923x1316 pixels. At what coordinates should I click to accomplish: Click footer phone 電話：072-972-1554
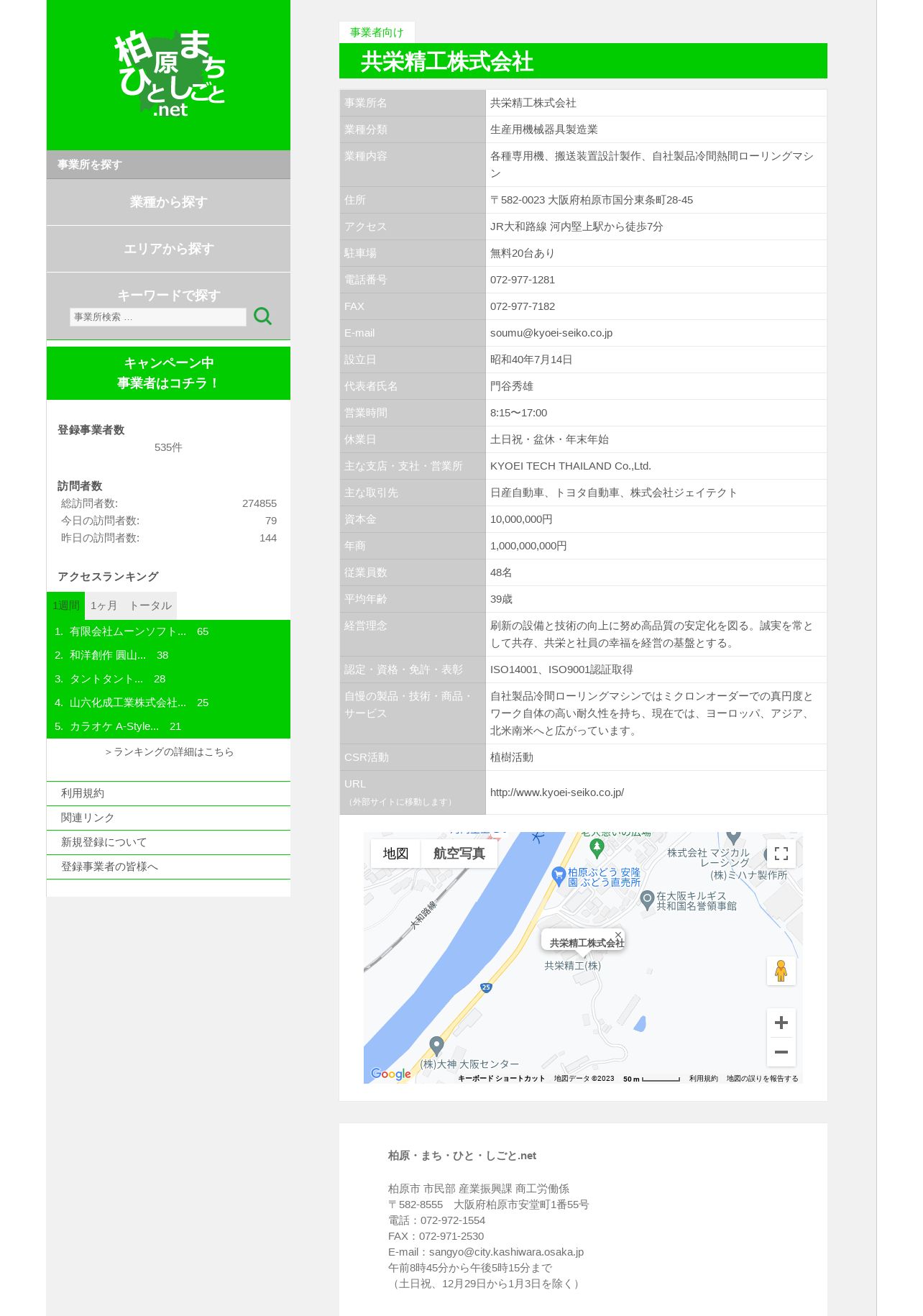coord(436,1220)
